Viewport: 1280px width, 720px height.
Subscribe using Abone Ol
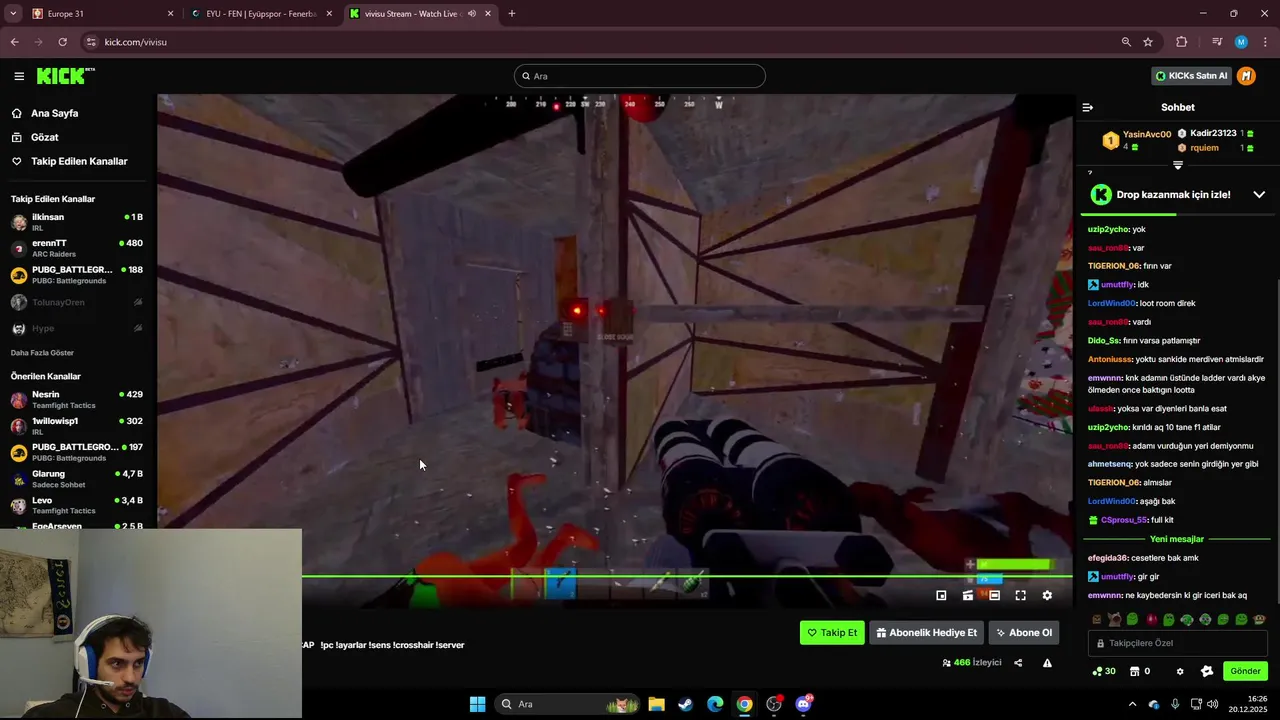(x=1024, y=632)
